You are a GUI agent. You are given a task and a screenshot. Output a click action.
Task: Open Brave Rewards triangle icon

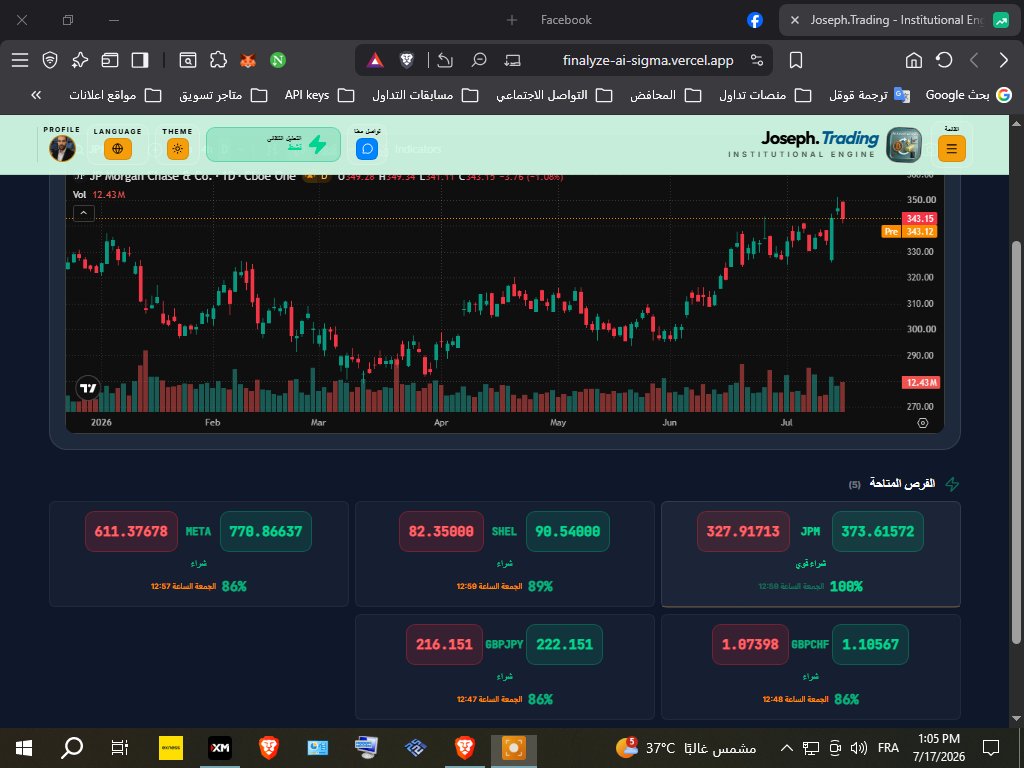[375, 60]
